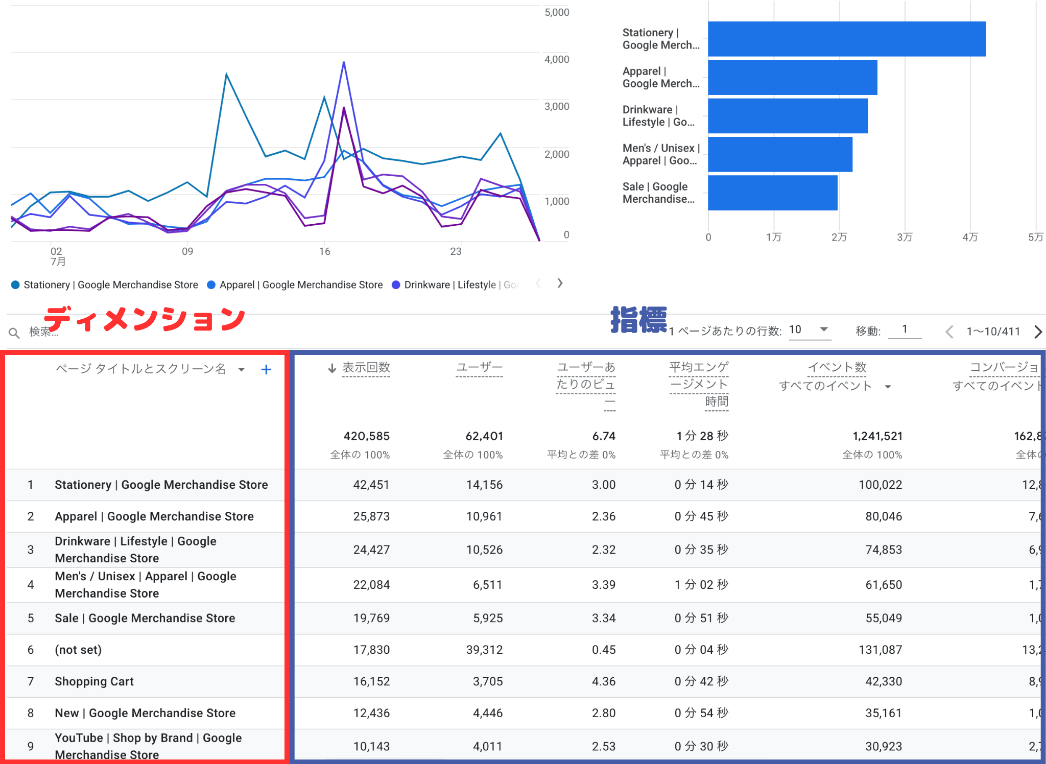
Task: Sort by the 平均エンゲージメント時間 column header
Action: pos(699,385)
